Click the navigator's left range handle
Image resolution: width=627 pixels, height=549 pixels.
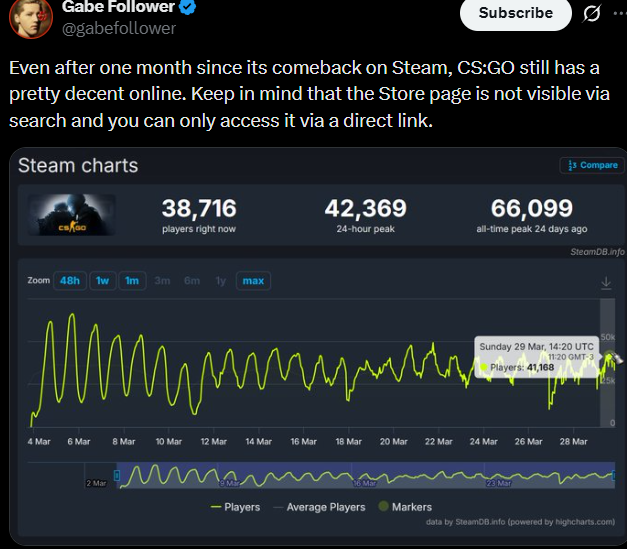point(117,475)
